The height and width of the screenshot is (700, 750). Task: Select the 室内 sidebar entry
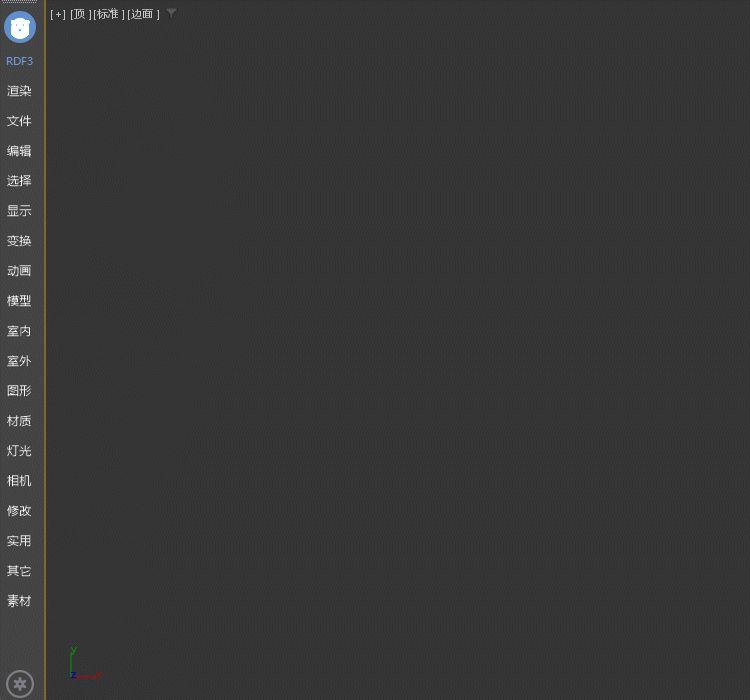[20, 331]
